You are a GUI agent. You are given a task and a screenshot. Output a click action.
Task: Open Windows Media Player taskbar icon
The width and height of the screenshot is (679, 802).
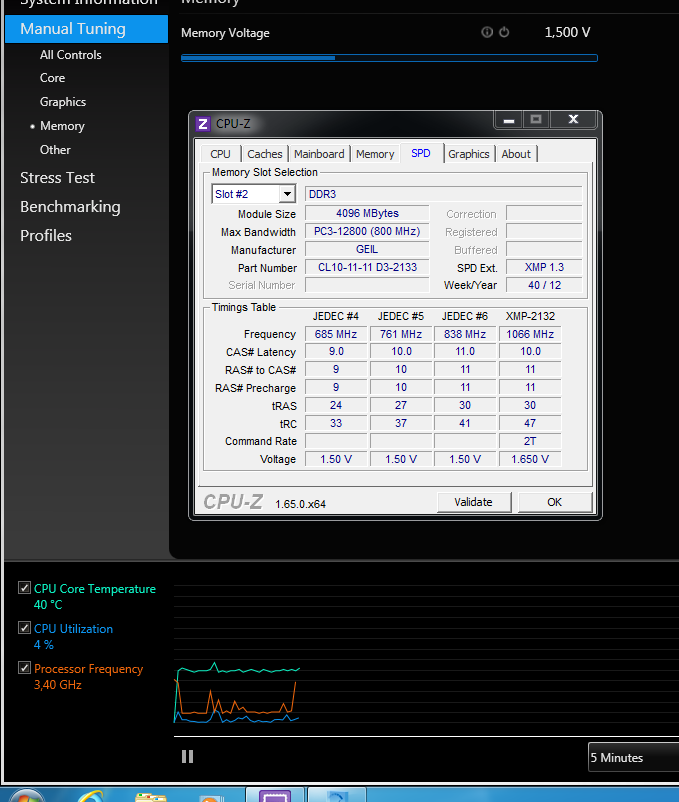point(211,798)
